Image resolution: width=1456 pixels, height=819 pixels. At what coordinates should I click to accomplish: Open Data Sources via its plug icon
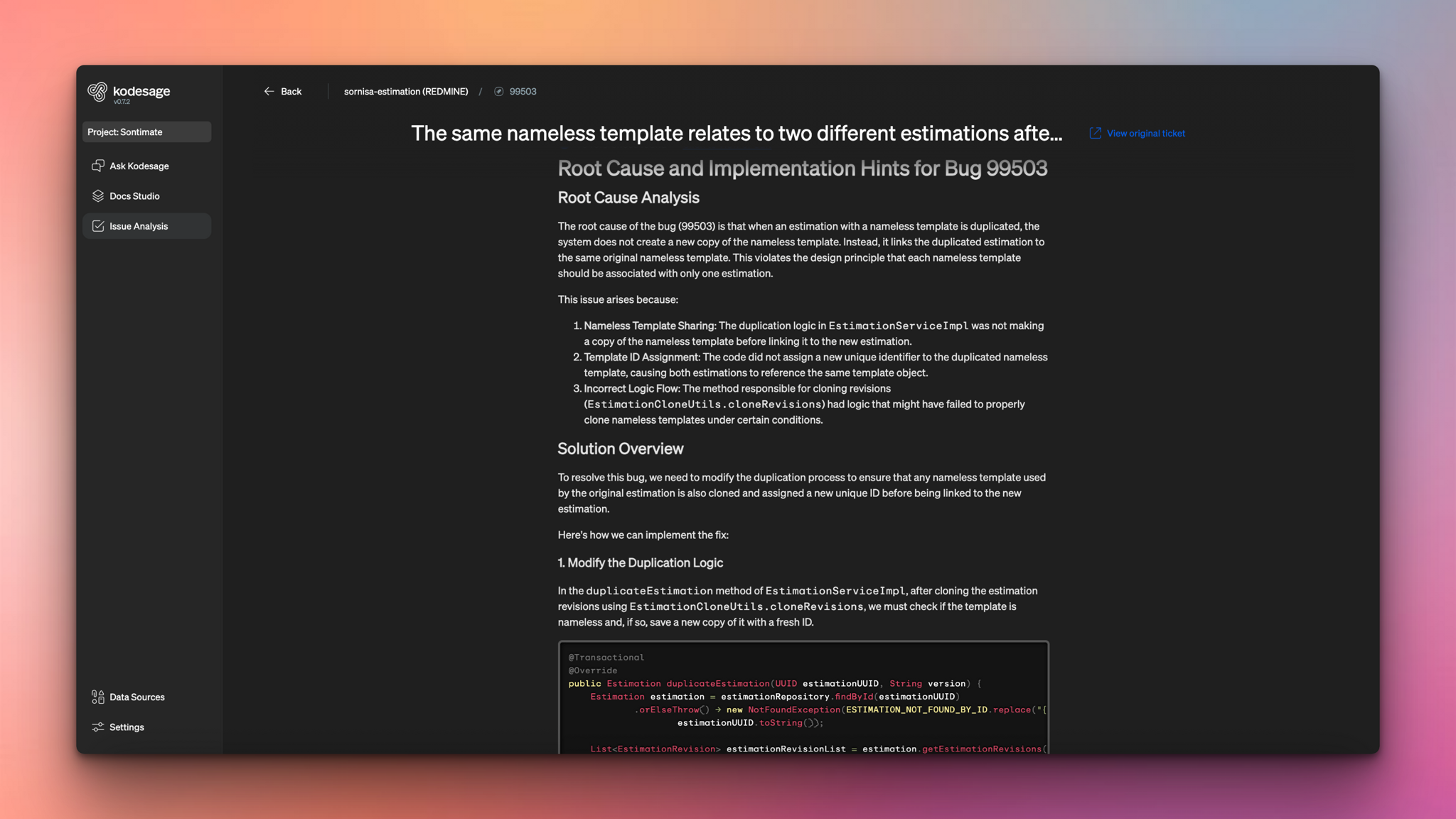click(98, 697)
